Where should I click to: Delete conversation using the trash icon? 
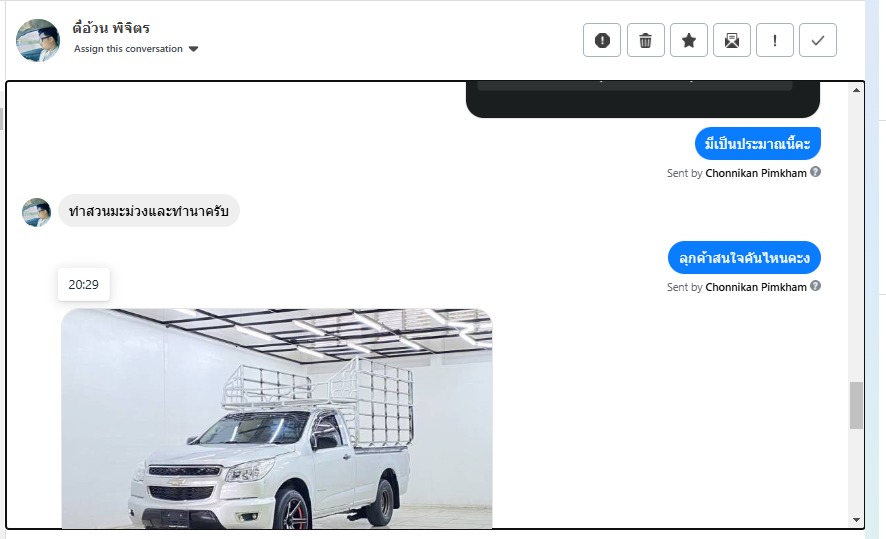[645, 40]
